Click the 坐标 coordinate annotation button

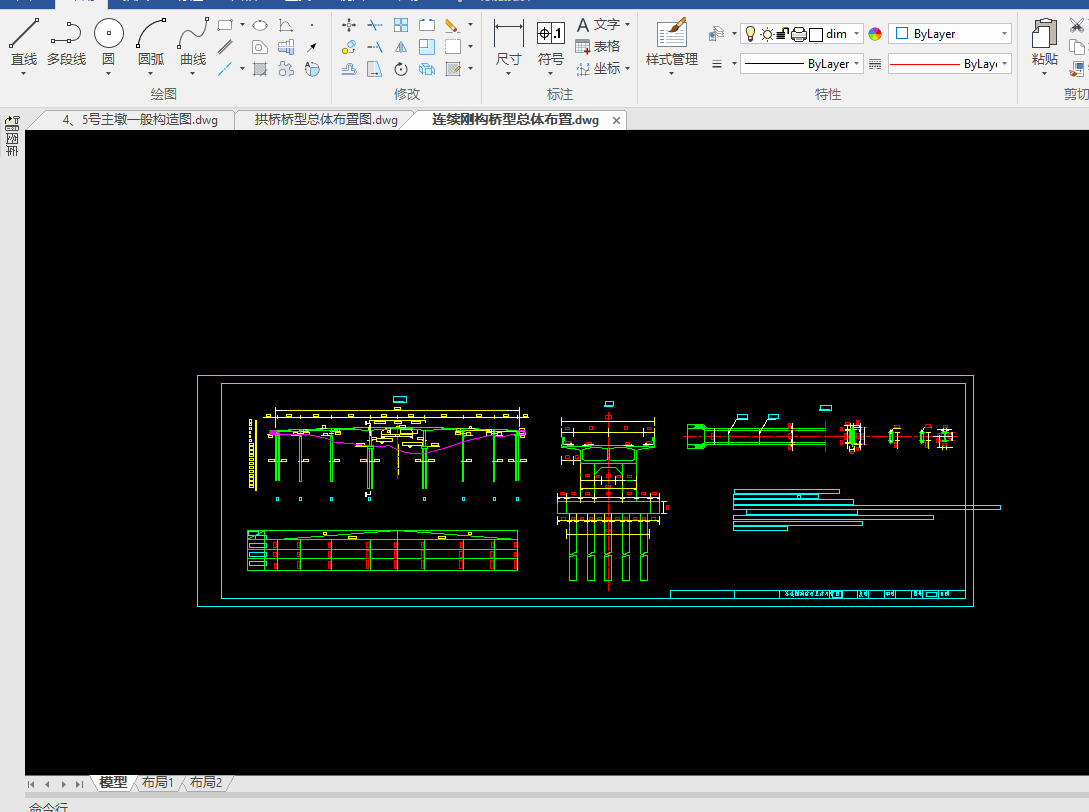click(599, 68)
